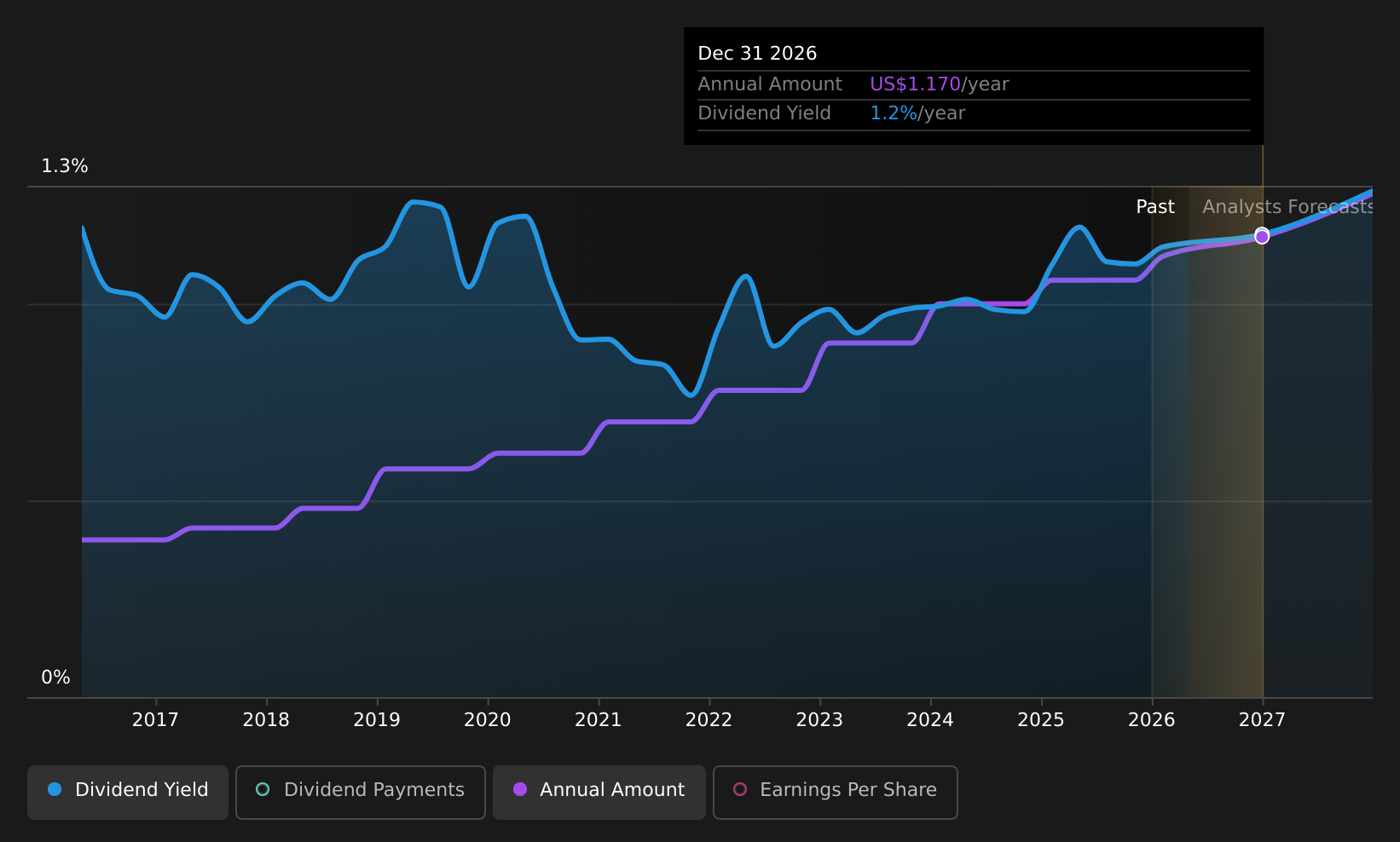Enable the Dividend Payments series

(361, 792)
